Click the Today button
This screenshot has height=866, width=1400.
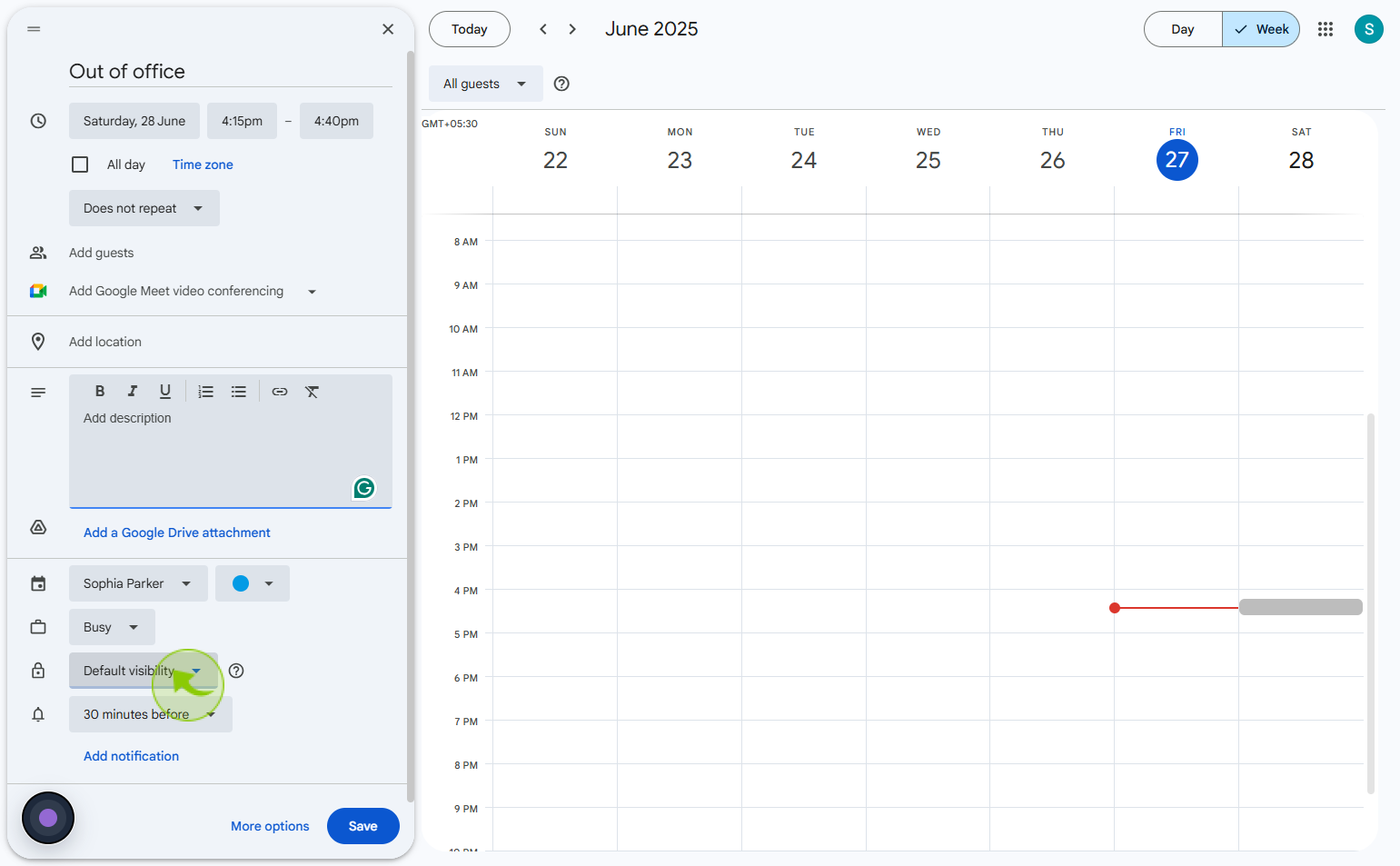pos(470,29)
